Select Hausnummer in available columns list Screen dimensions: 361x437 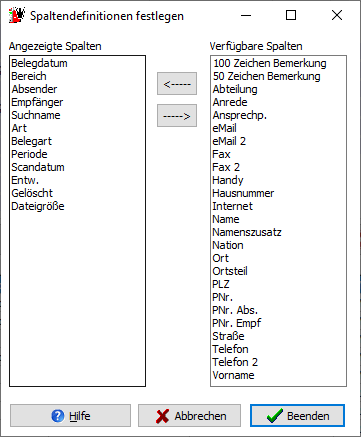pyautogui.click(x=243, y=193)
